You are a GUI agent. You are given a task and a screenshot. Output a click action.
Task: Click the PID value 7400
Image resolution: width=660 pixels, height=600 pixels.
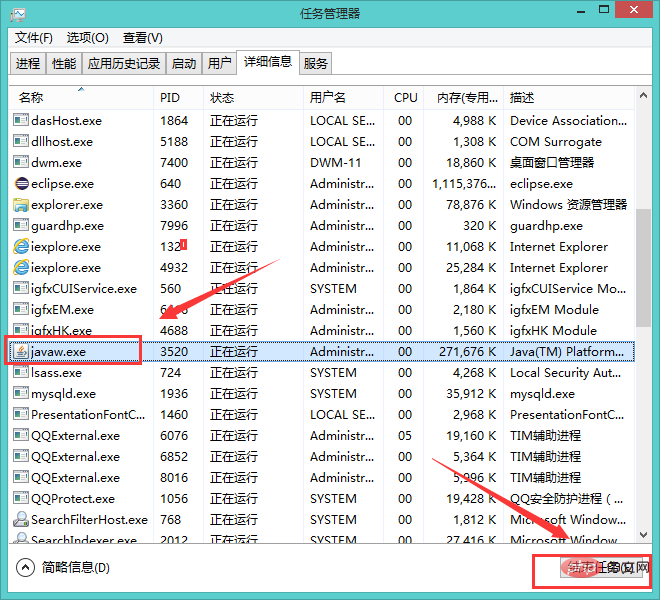(174, 163)
